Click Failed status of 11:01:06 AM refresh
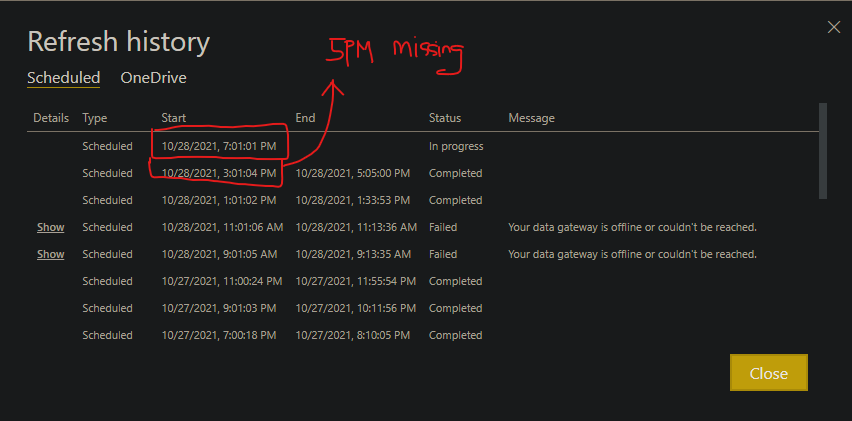852x421 pixels. point(443,227)
